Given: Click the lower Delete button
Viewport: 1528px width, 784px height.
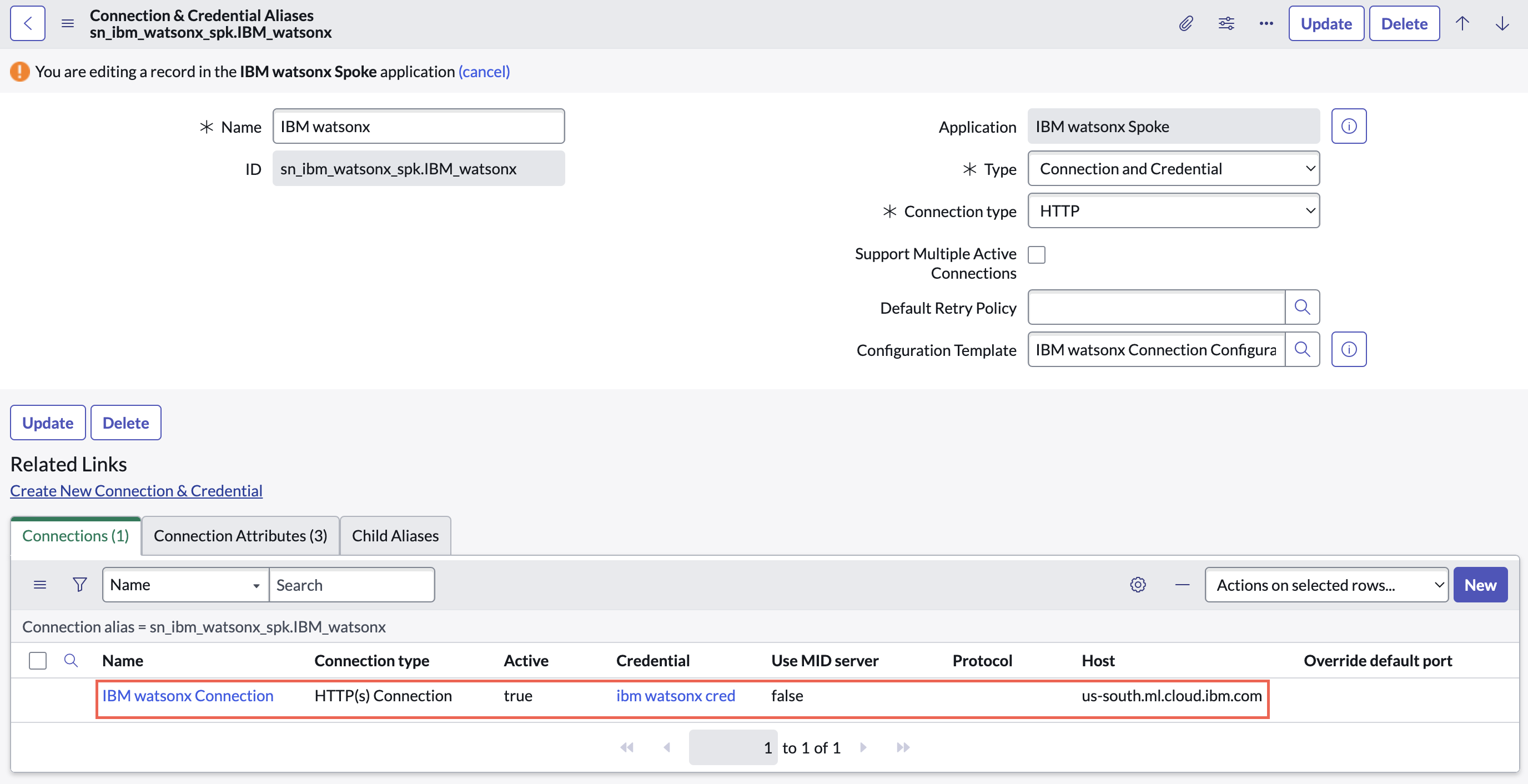Looking at the screenshot, I should click(x=125, y=422).
